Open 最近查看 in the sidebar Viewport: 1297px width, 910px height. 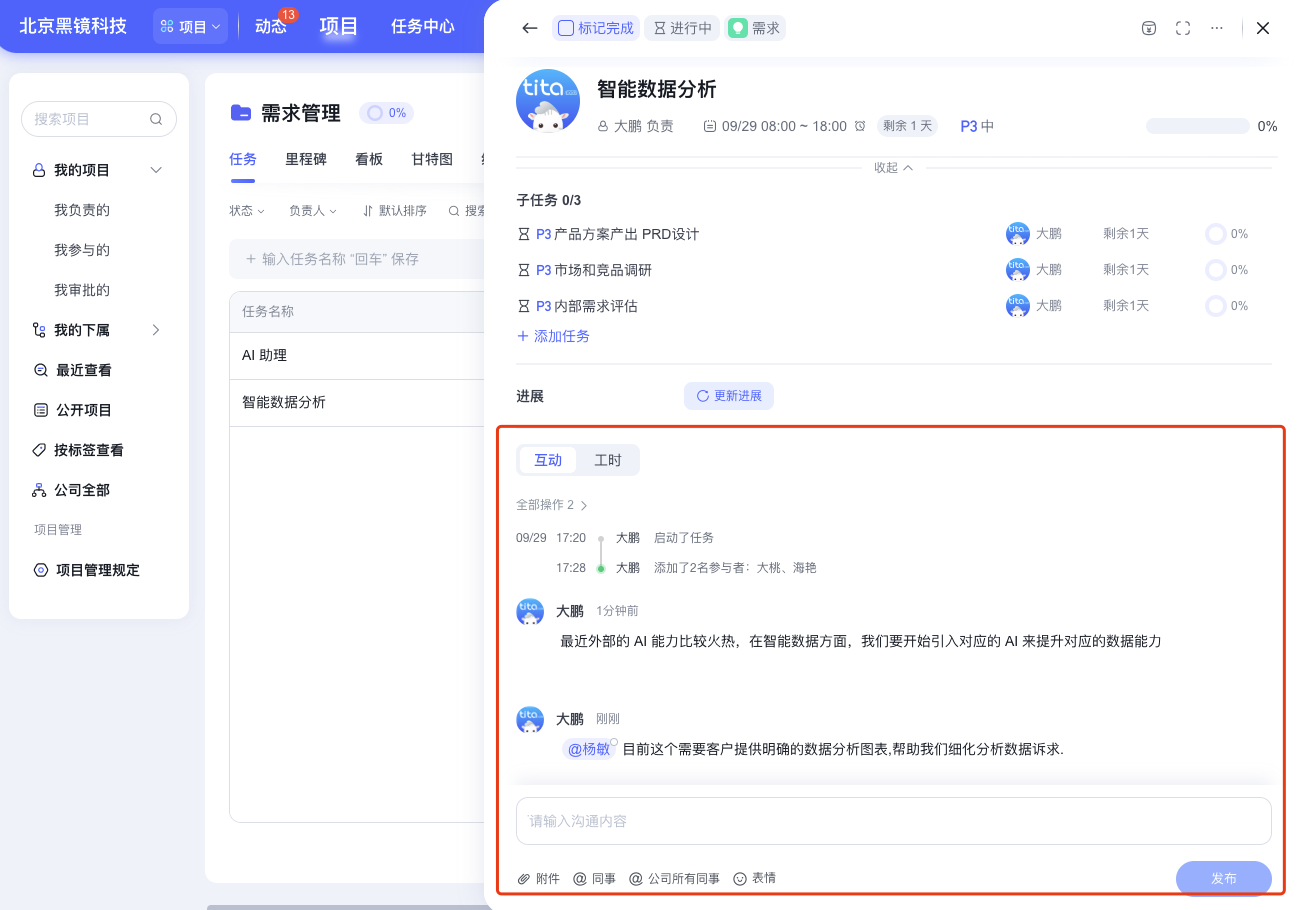pos(72,370)
